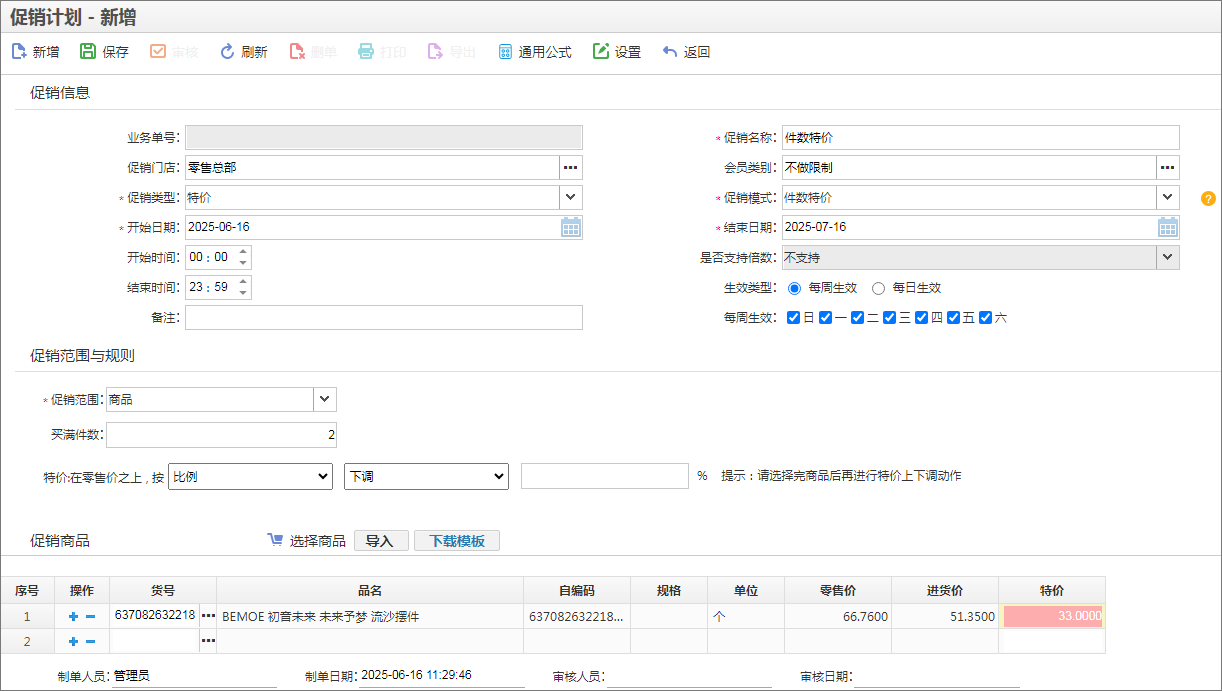Click the orange help question mark icon
The width and height of the screenshot is (1222, 691).
pos(1208,198)
